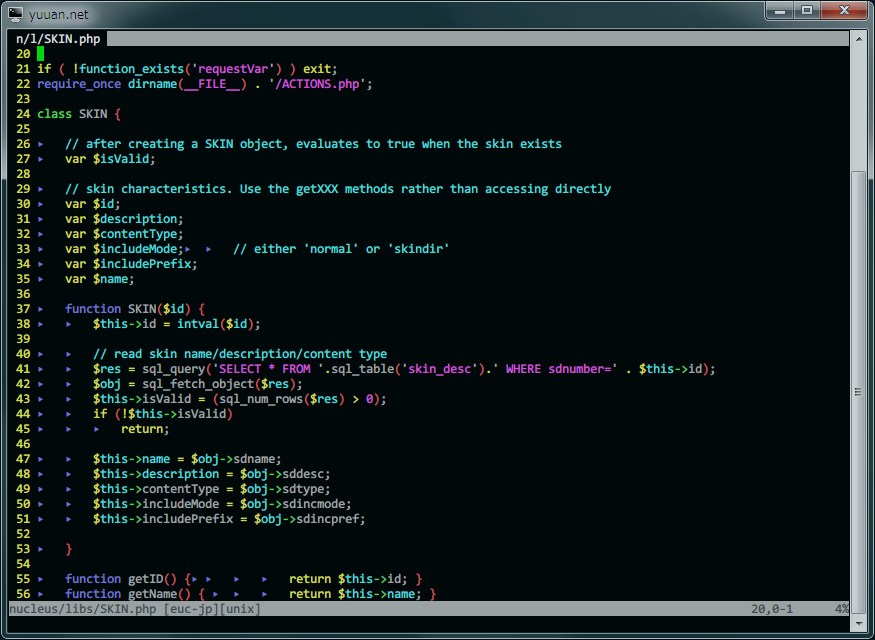
Task: Click '$obj->sddesc' on line 48
Action: [x=282, y=475]
